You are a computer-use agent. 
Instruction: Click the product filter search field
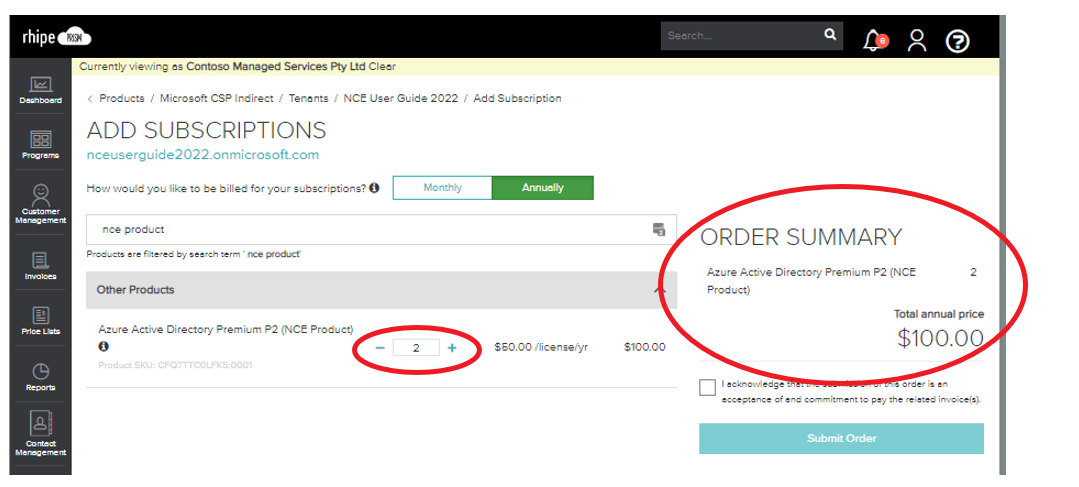(x=370, y=230)
